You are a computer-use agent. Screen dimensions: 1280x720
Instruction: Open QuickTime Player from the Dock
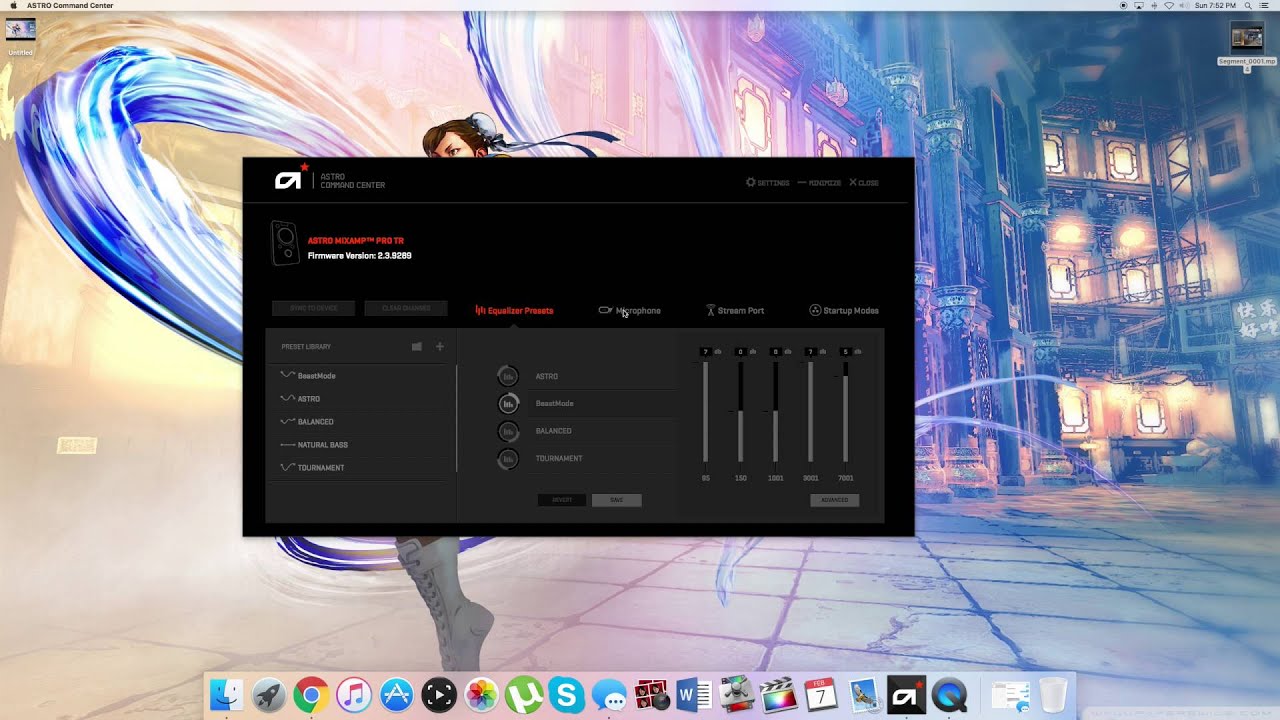point(949,695)
